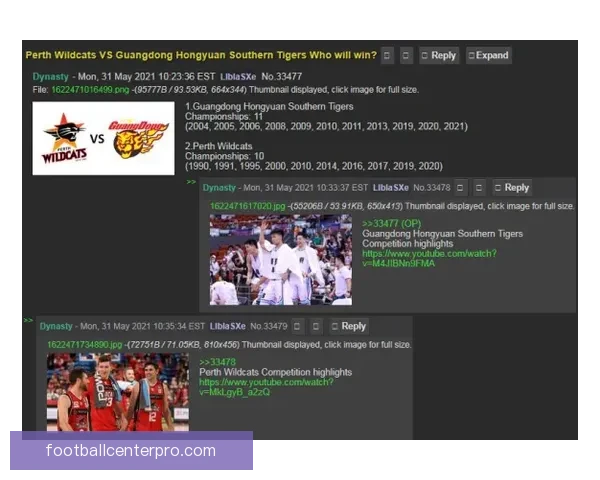Click quote link >>33478
This screenshot has height=480, width=600.
(x=217, y=362)
